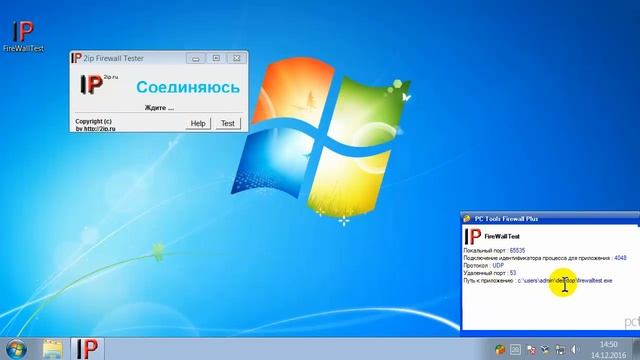Click the firewalltest.exe application path
The image size is (640, 360).
tap(565, 280)
